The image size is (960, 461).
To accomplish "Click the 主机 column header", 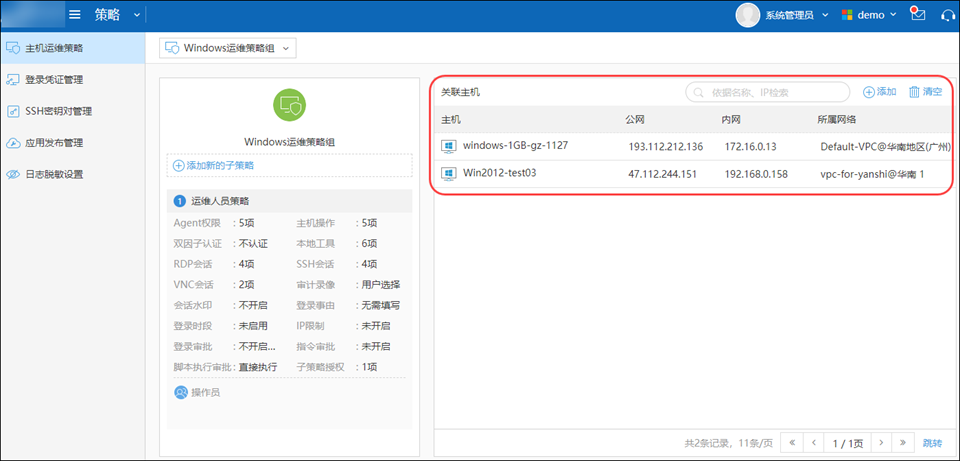I will pyautogui.click(x=451, y=119).
